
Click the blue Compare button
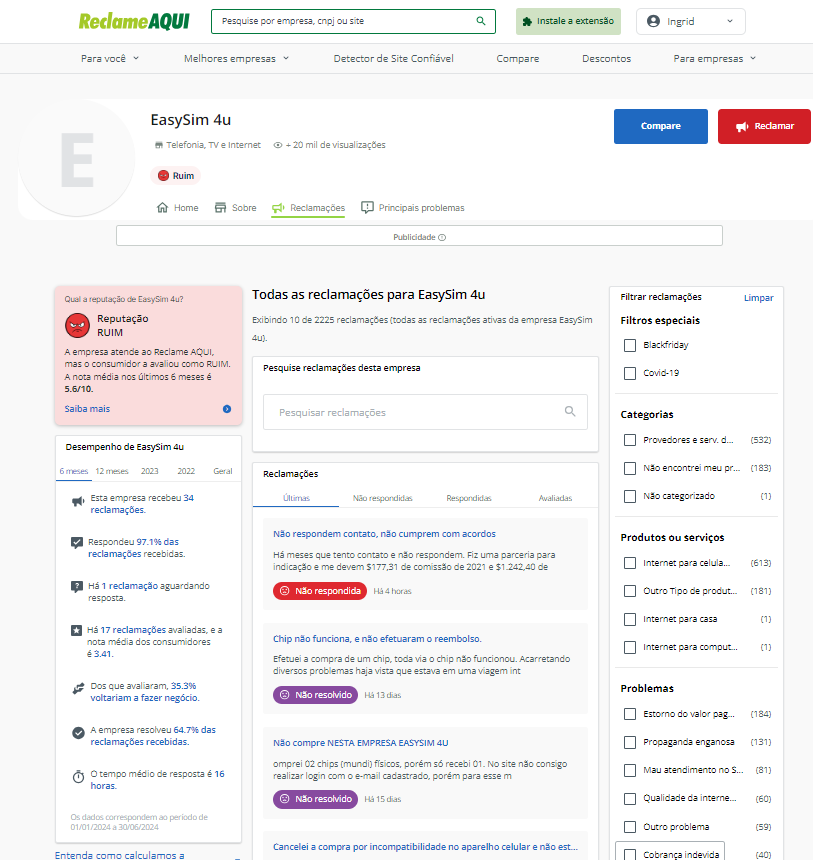click(x=660, y=126)
